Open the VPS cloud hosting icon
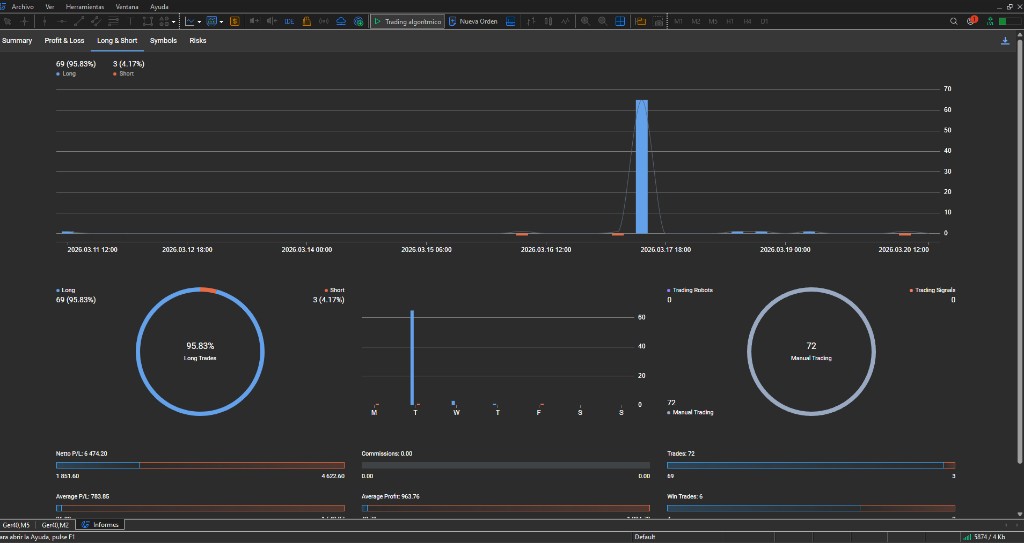 pyautogui.click(x=341, y=21)
